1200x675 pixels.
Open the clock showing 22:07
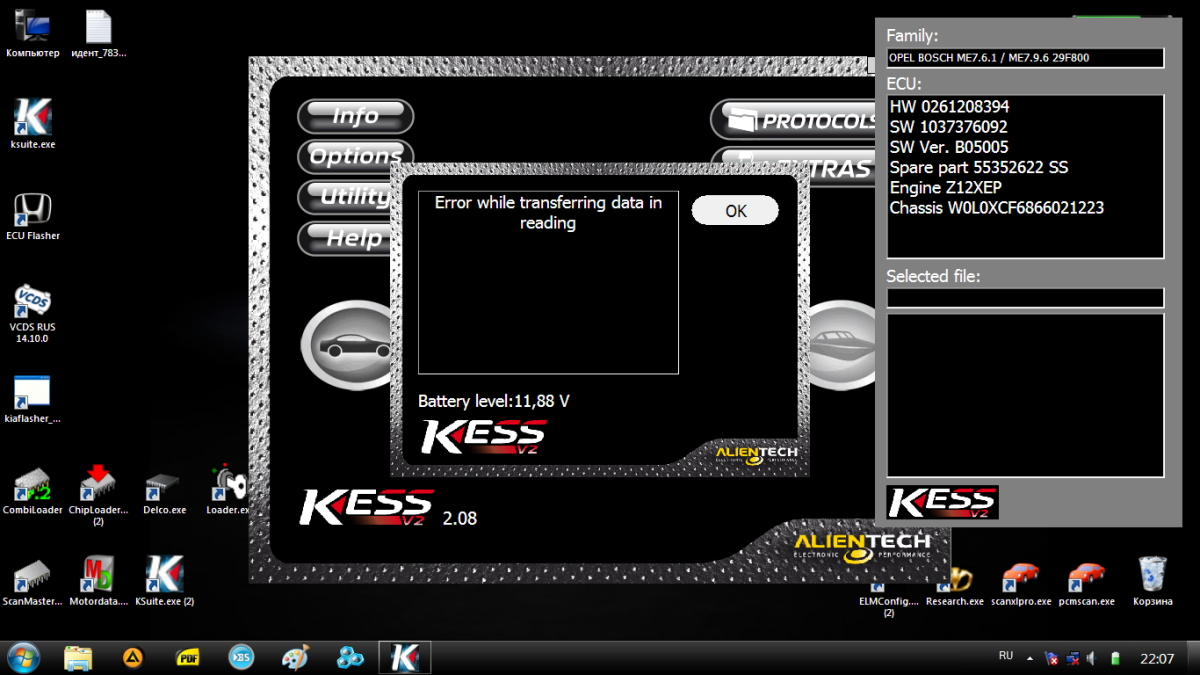click(1157, 658)
